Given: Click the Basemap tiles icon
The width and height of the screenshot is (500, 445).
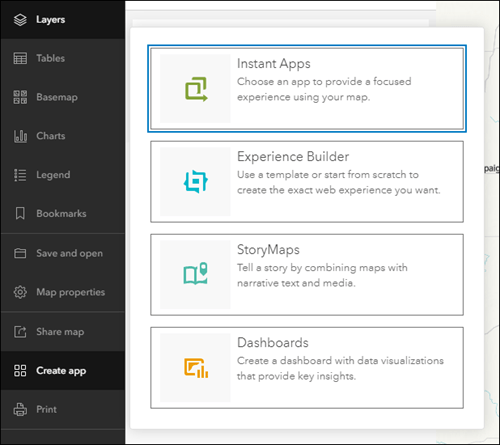Looking at the screenshot, I should point(20,97).
